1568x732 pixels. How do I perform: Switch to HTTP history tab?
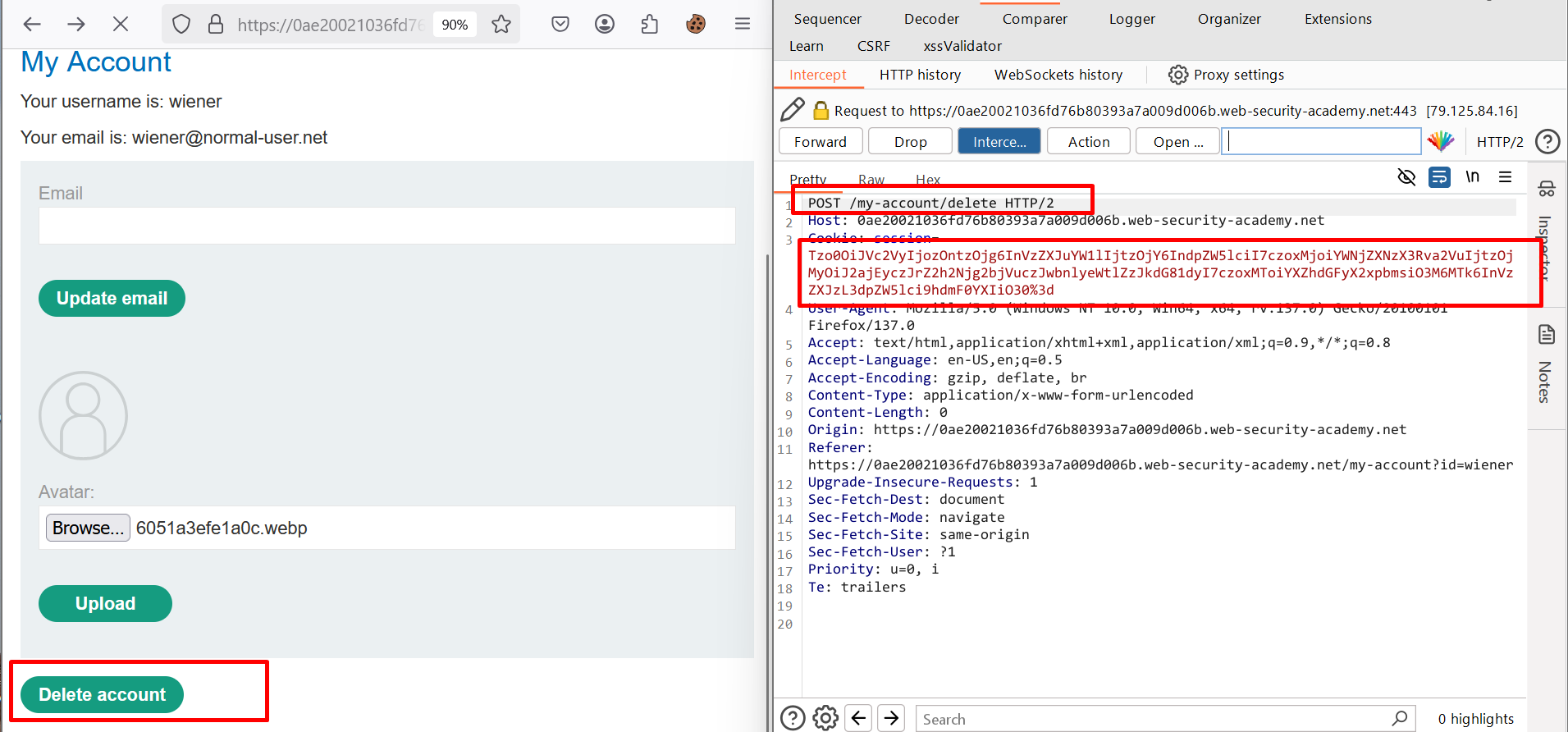point(920,75)
